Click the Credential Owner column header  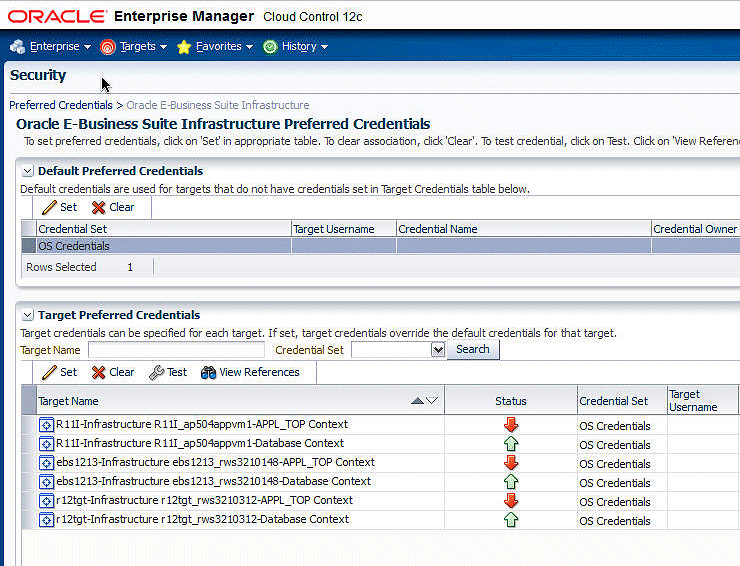pos(696,229)
